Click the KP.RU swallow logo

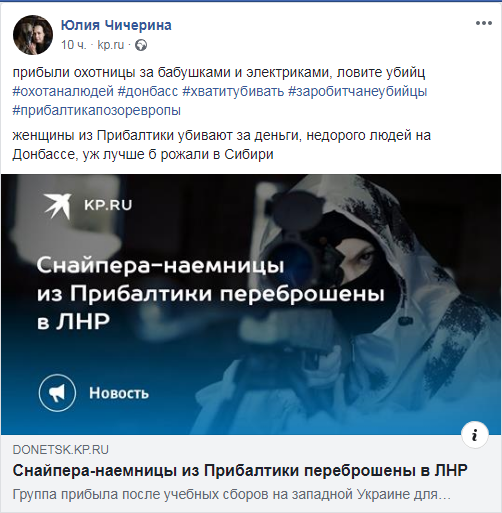pos(58,206)
